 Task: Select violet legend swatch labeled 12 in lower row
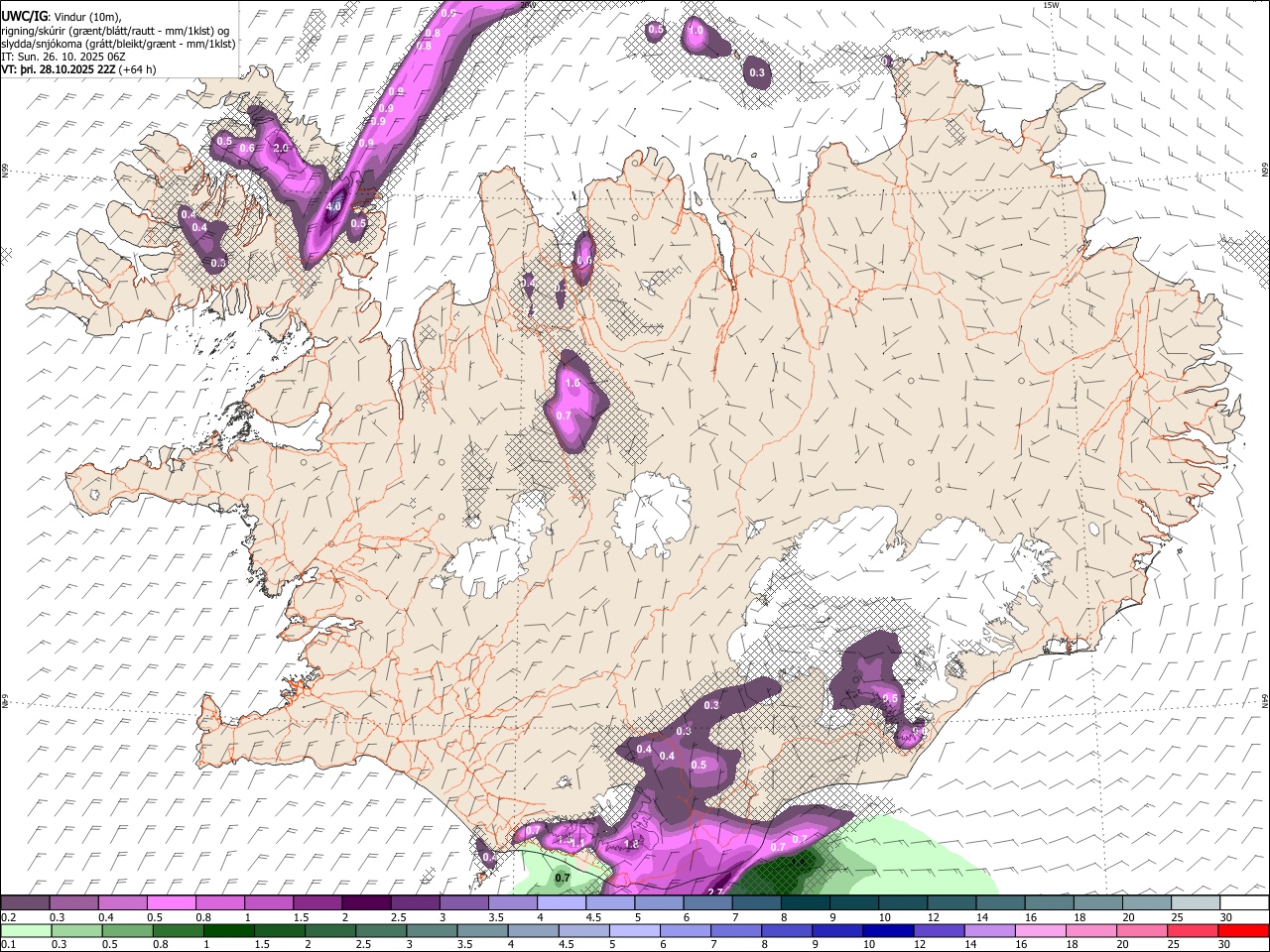(939, 930)
